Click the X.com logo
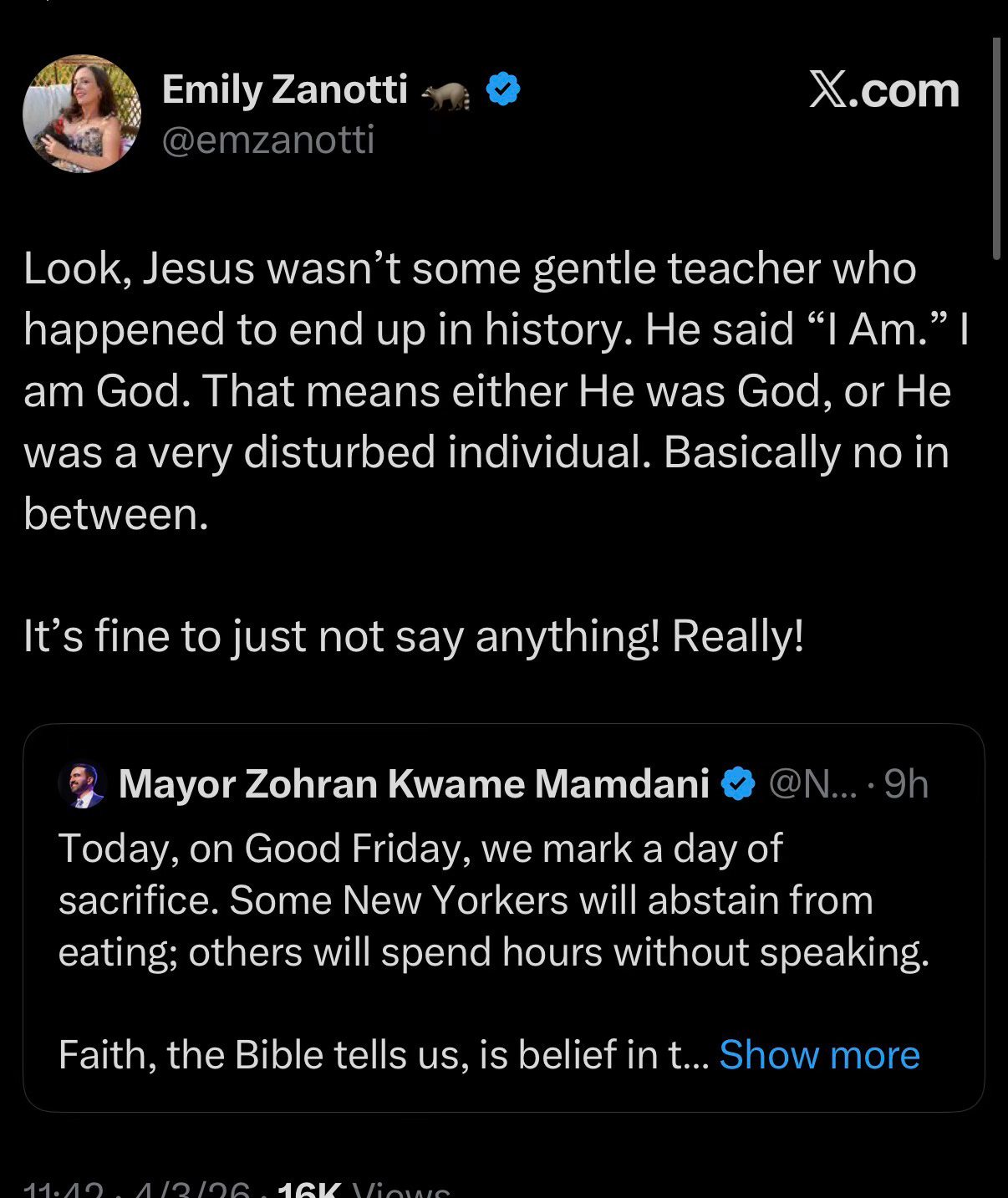1008x1198 pixels. pos(883,90)
